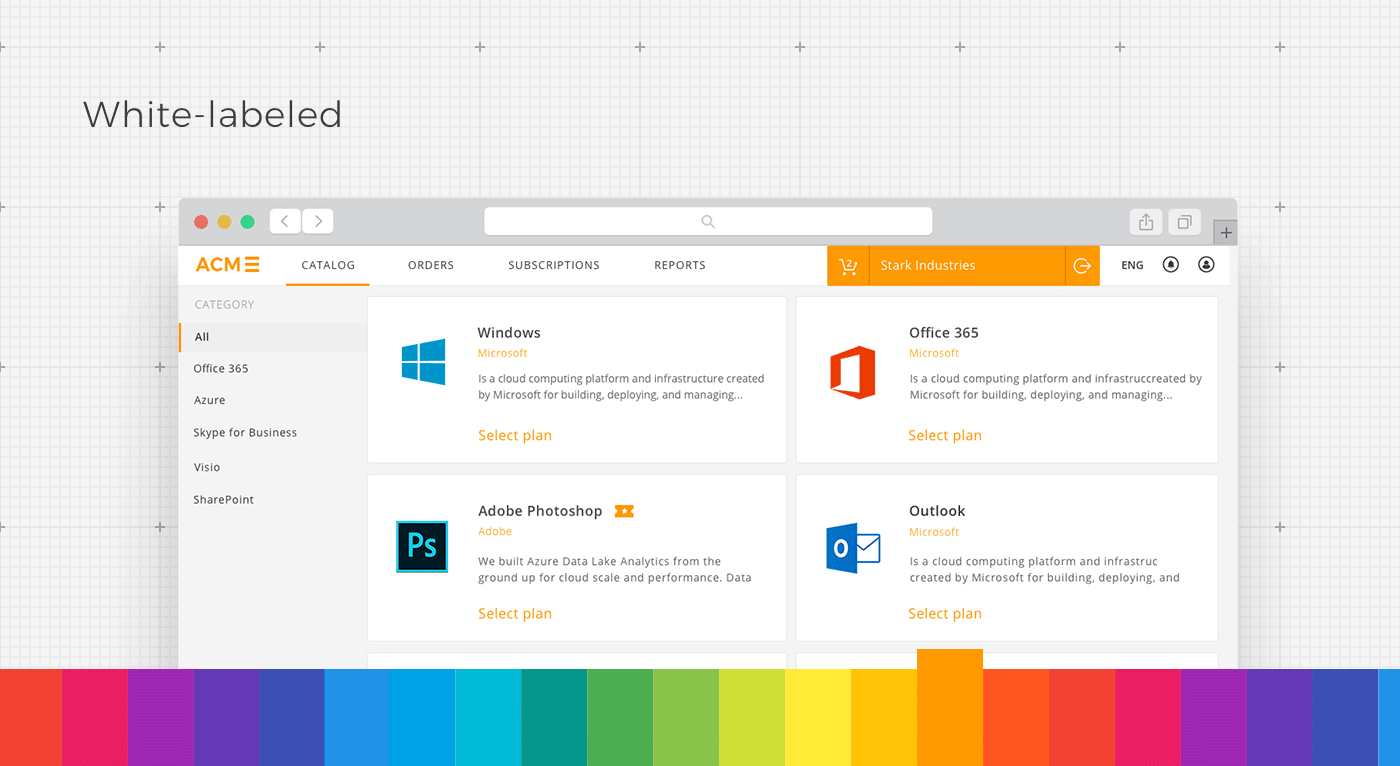Choose the Azure category

coord(209,401)
